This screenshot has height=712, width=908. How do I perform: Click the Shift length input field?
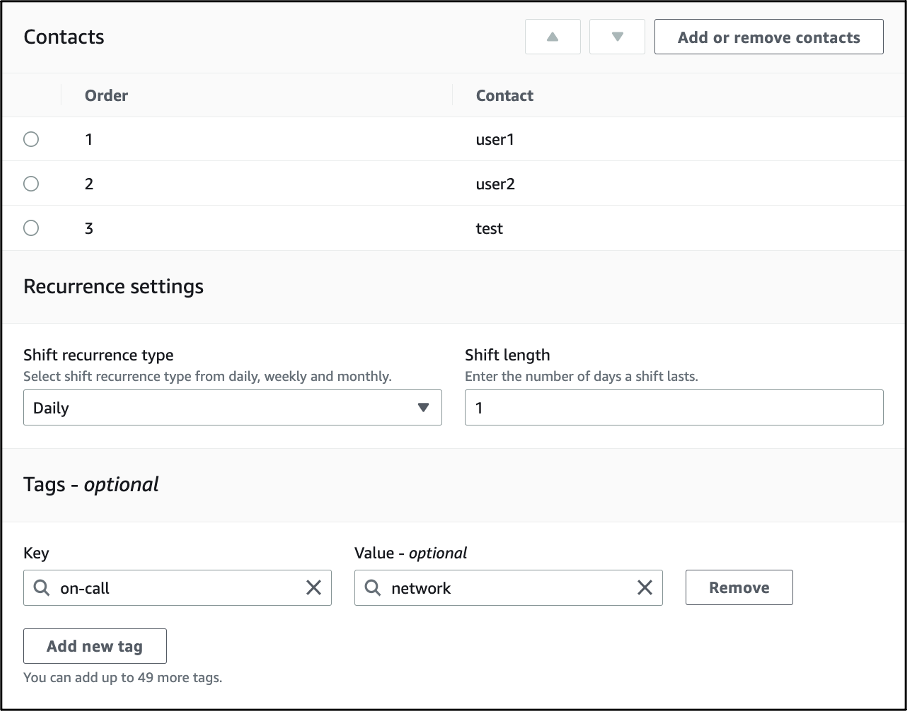pyautogui.click(x=673, y=408)
